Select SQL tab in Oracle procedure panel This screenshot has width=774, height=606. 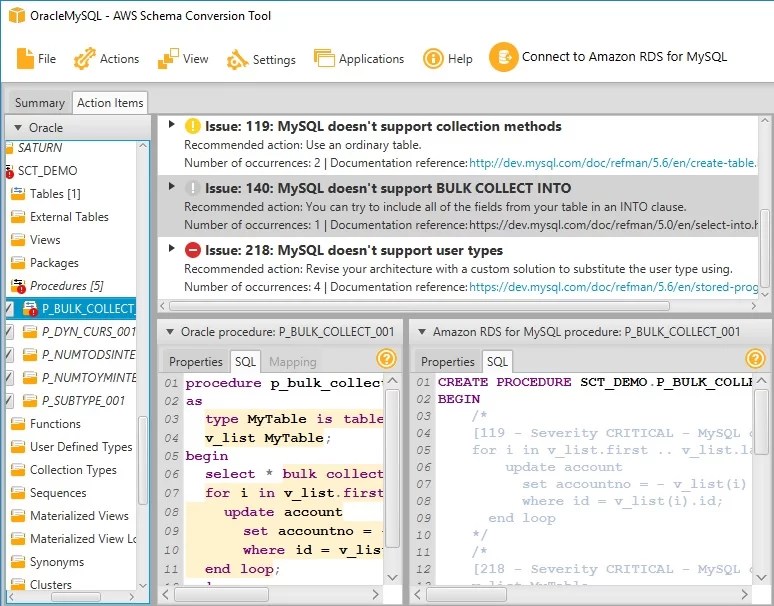coord(245,362)
